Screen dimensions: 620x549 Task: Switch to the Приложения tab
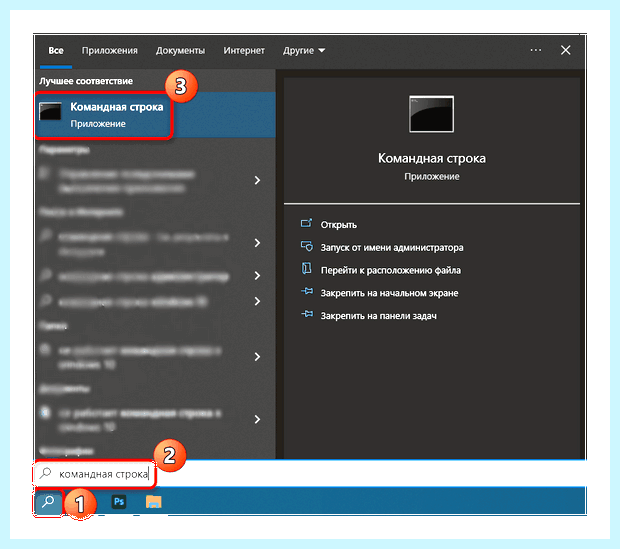110,51
